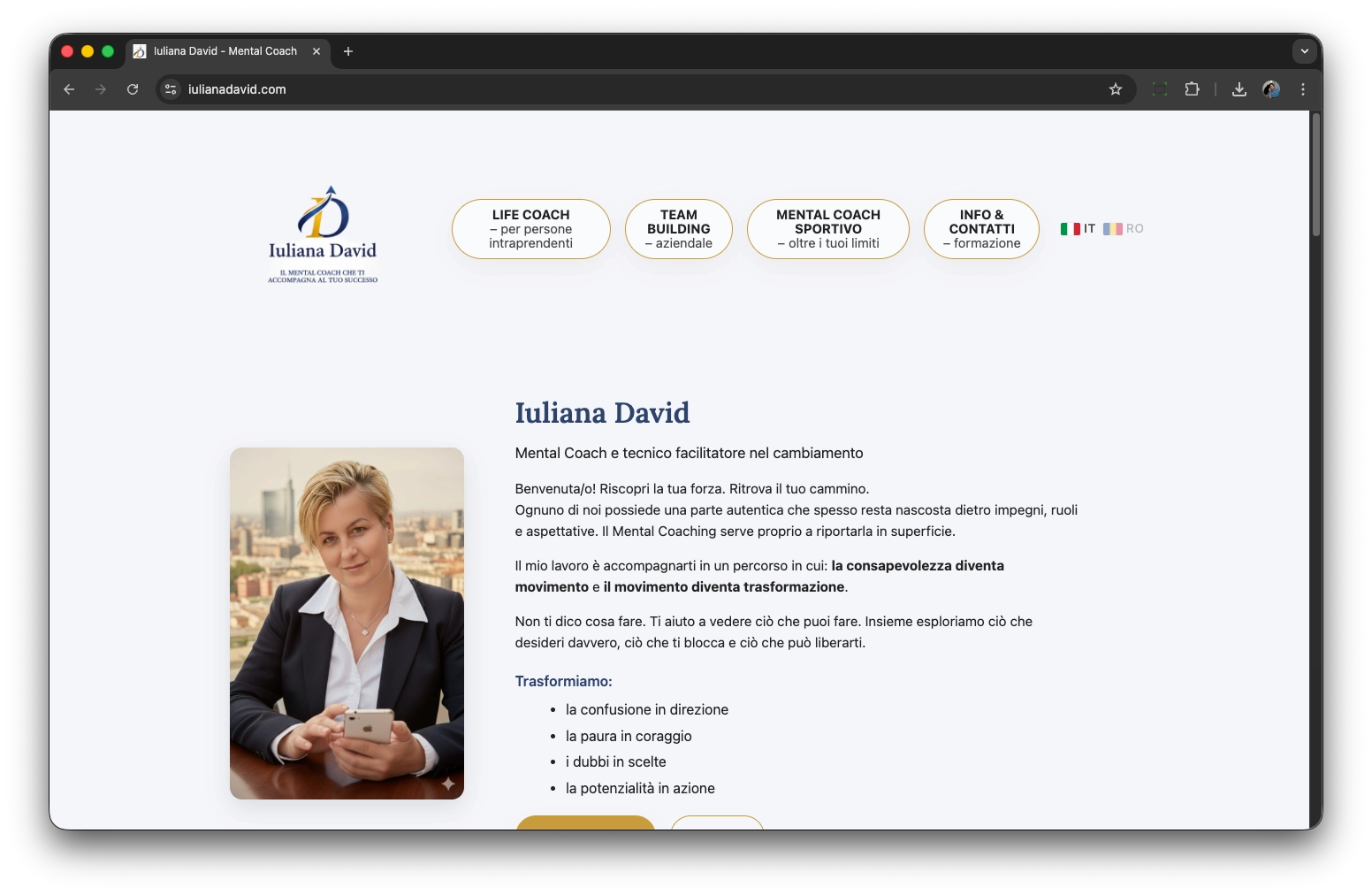Click the TEAM BUILDING aziendale button
The image size is (1372, 895).
(x=678, y=228)
